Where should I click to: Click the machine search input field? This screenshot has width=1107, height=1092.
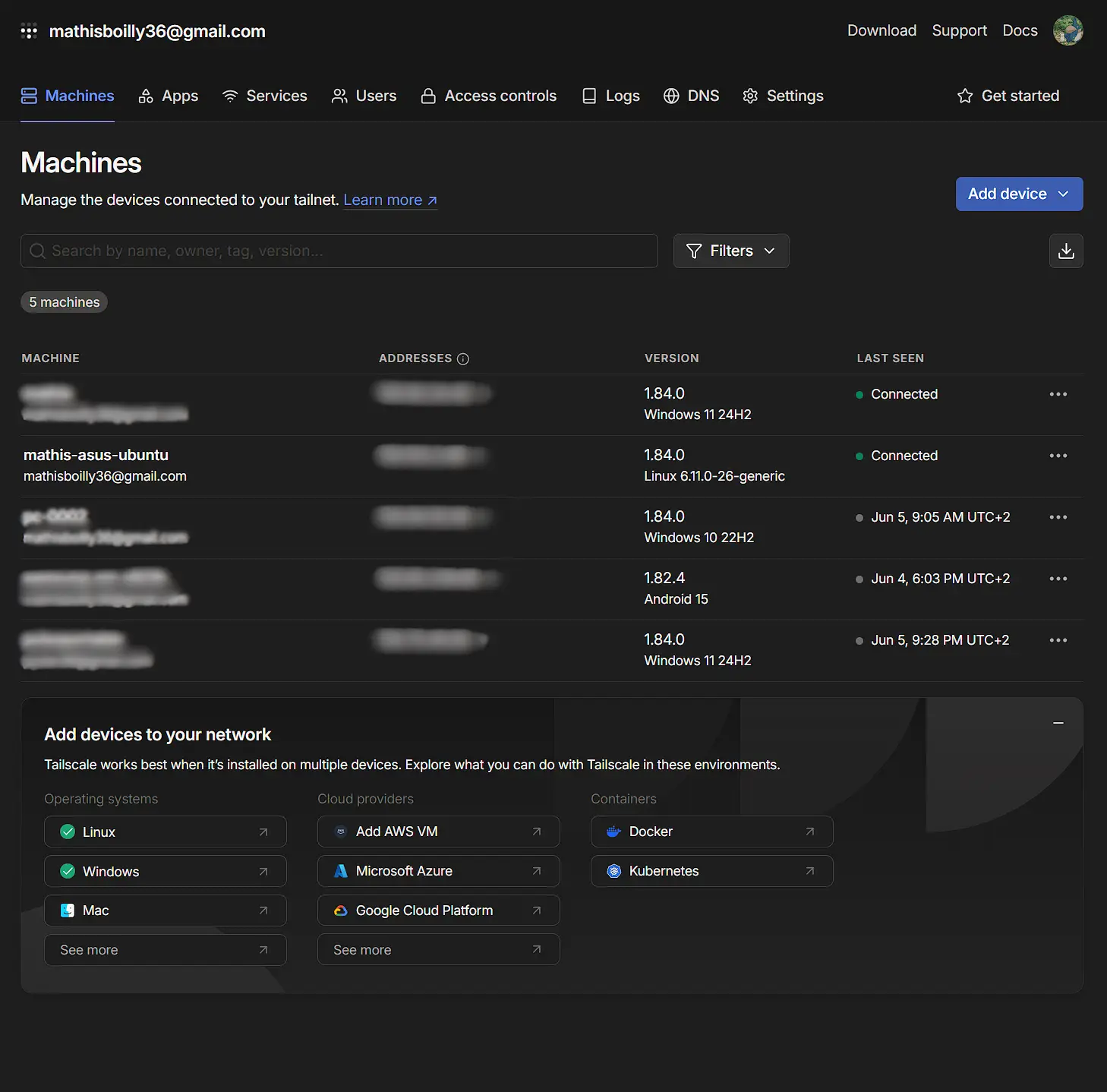pos(339,251)
